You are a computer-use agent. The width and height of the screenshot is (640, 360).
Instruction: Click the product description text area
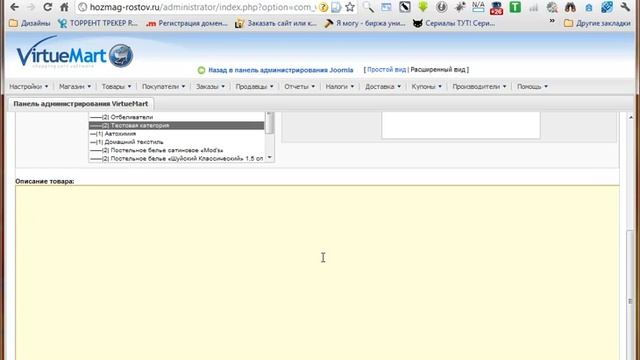coord(317,273)
